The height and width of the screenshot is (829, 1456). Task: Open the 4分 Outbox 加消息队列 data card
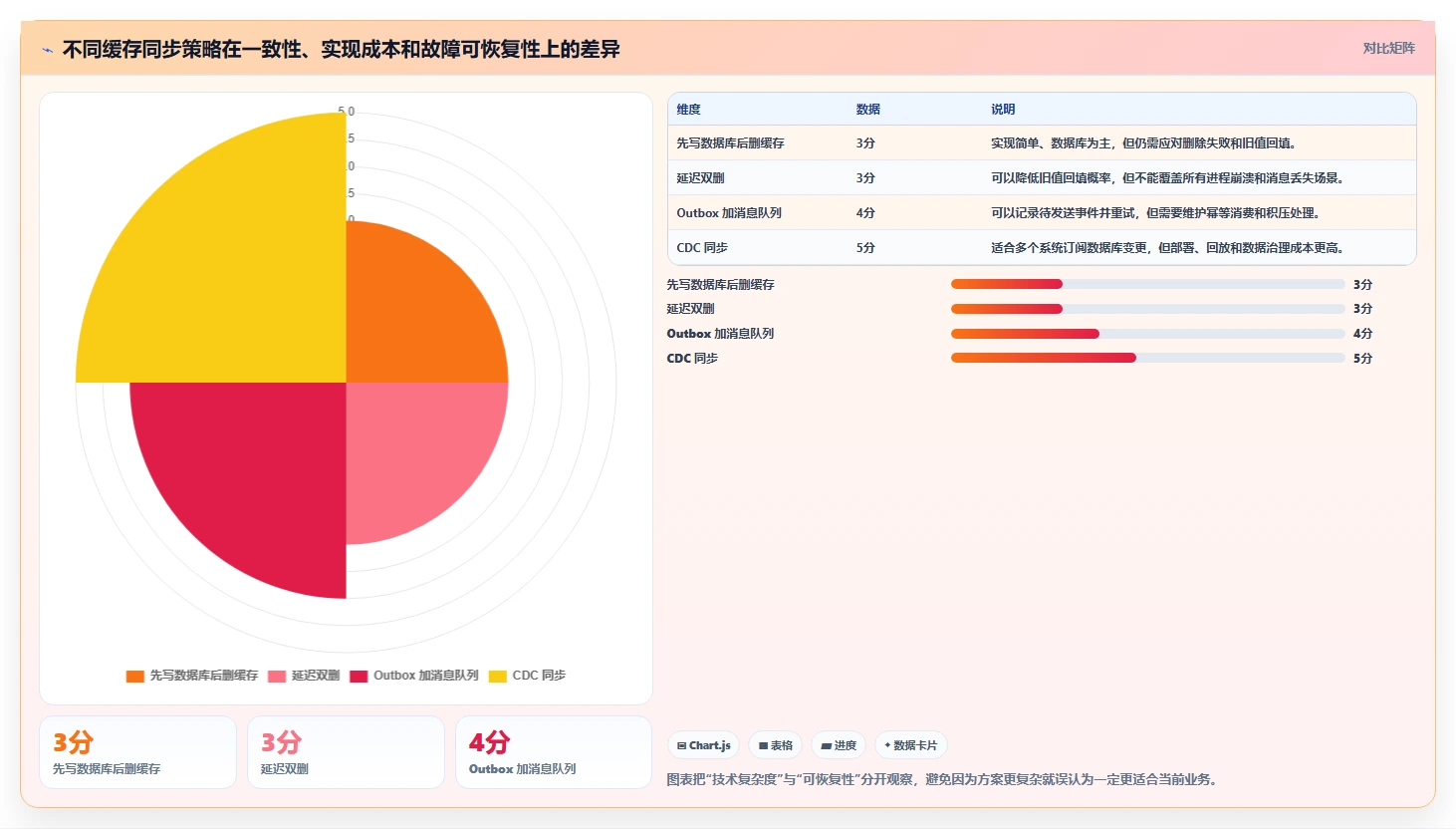tap(554, 752)
